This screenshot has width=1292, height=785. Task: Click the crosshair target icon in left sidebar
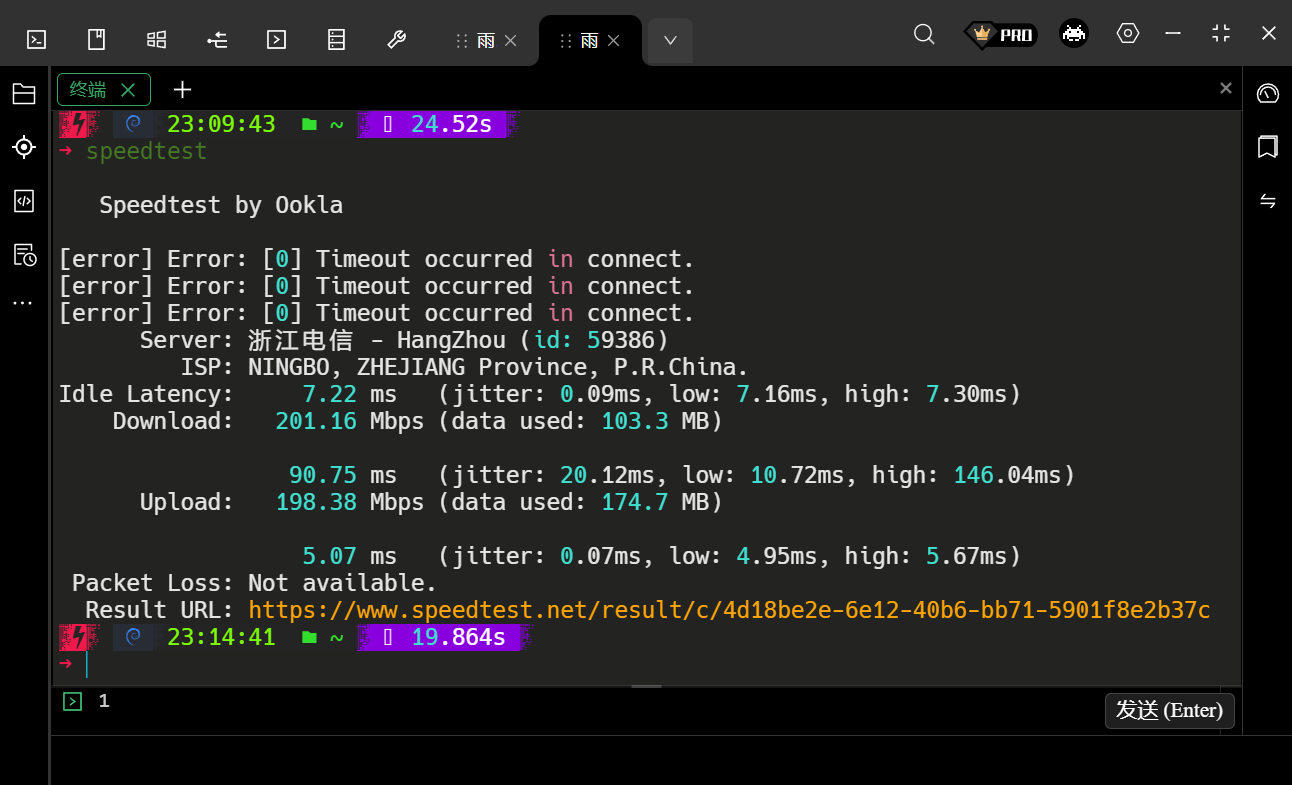click(24, 148)
